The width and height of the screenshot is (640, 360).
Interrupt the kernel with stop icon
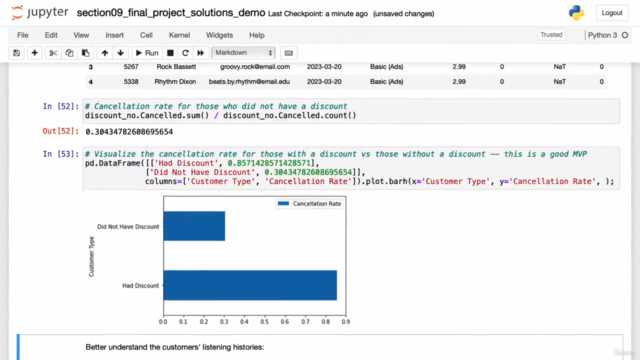click(x=170, y=53)
